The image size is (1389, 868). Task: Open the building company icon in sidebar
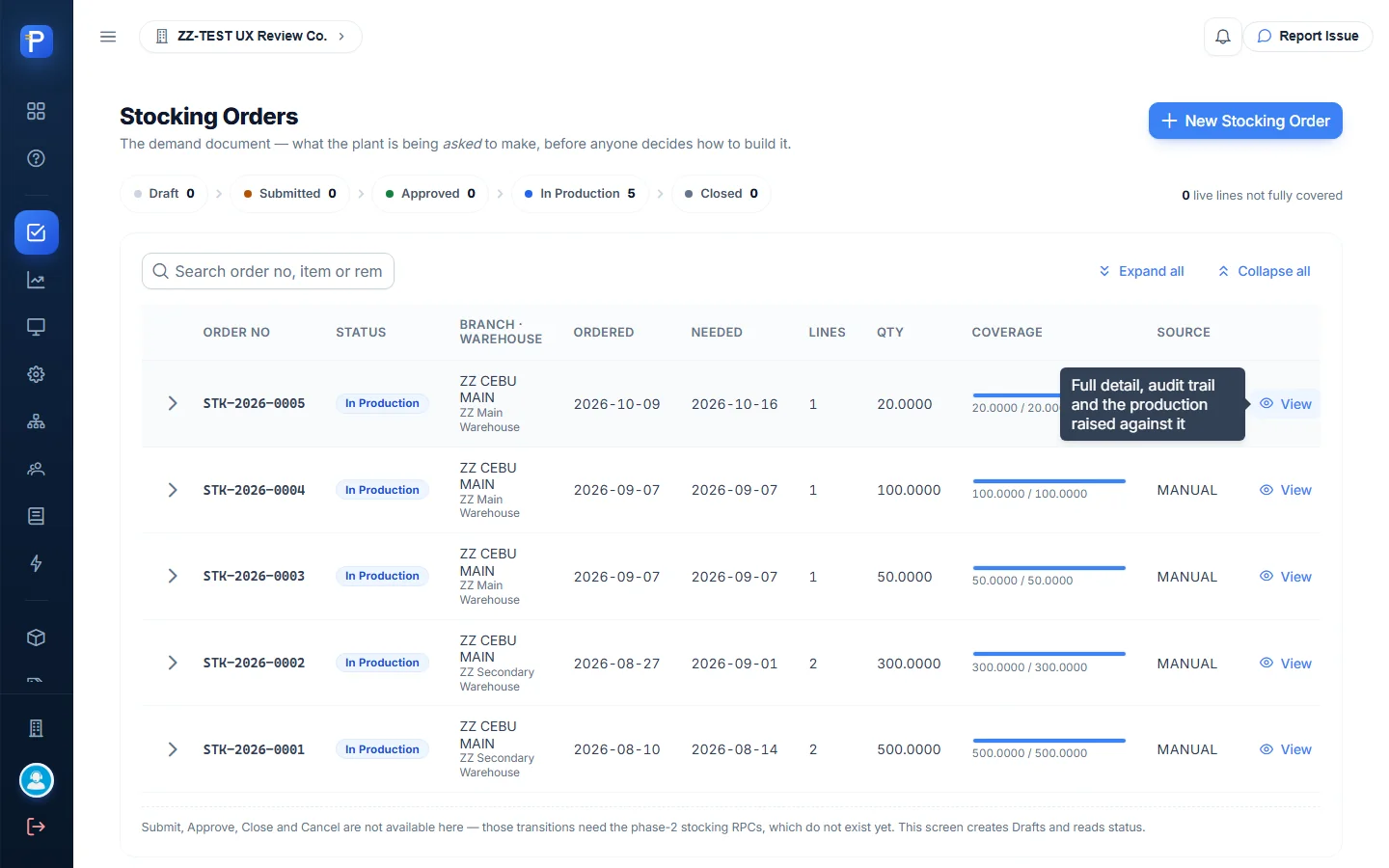click(x=36, y=728)
